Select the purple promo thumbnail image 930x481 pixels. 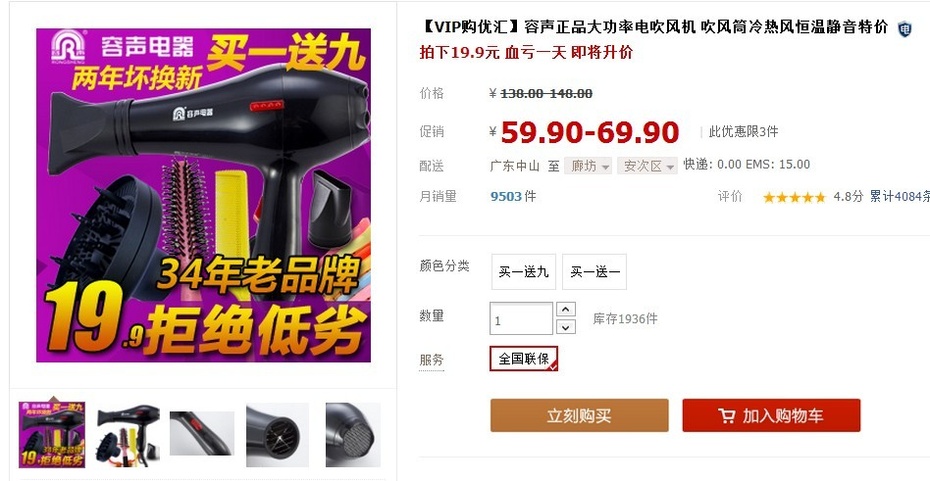52,434
